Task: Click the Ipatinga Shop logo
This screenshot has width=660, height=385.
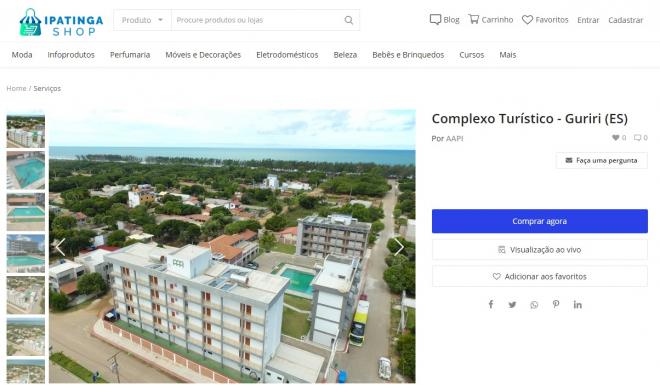Action: point(61,22)
